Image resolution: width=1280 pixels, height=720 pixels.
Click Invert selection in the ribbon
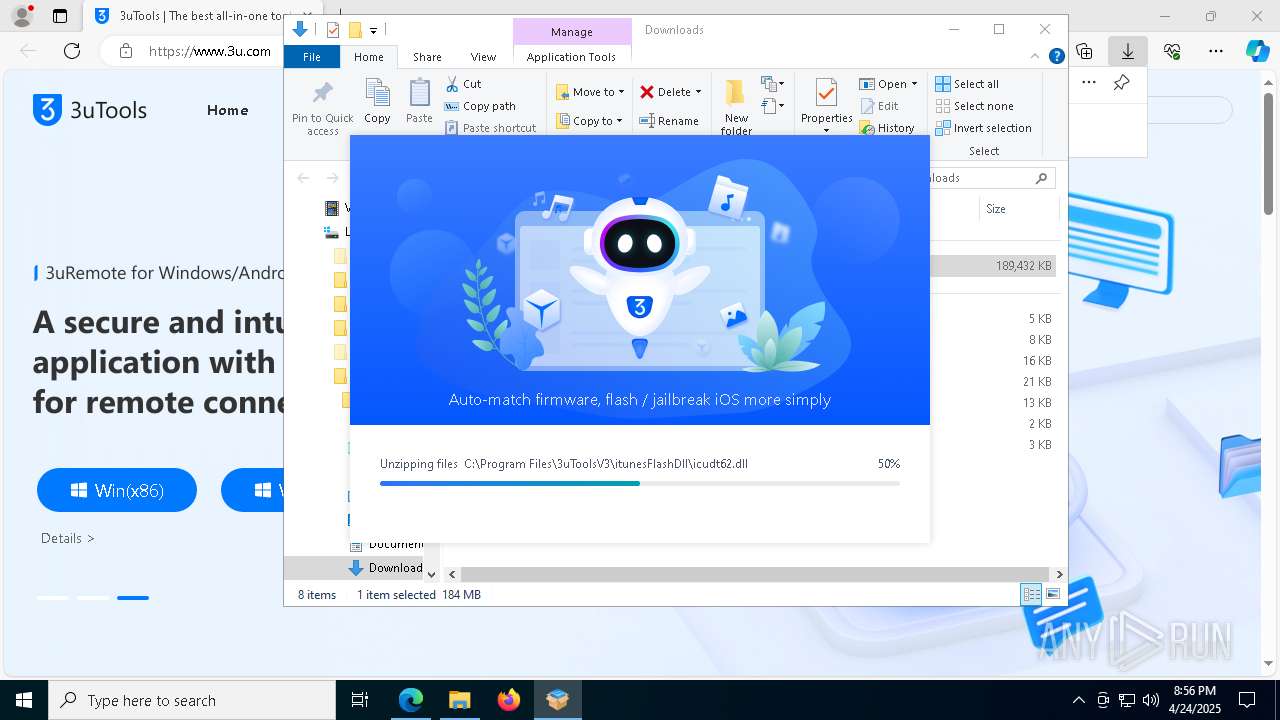pos(983,128)
